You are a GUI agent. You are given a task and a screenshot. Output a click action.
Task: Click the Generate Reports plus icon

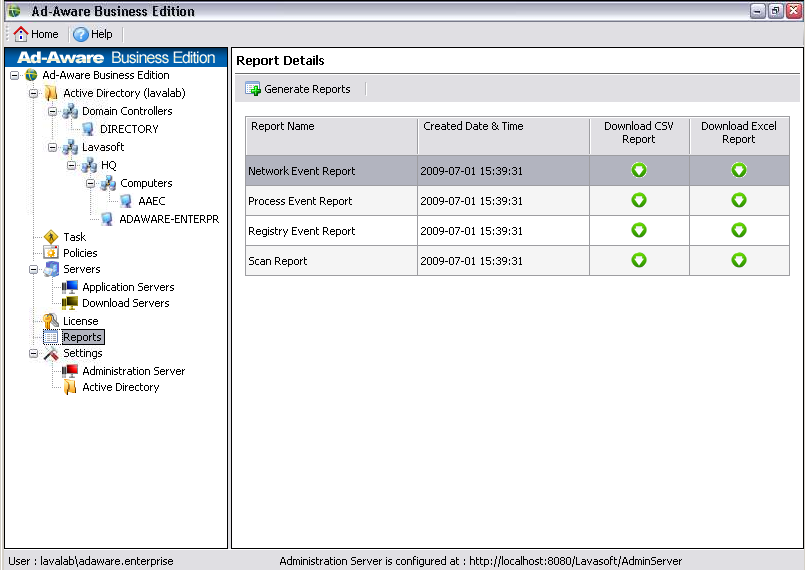point(253,89)
